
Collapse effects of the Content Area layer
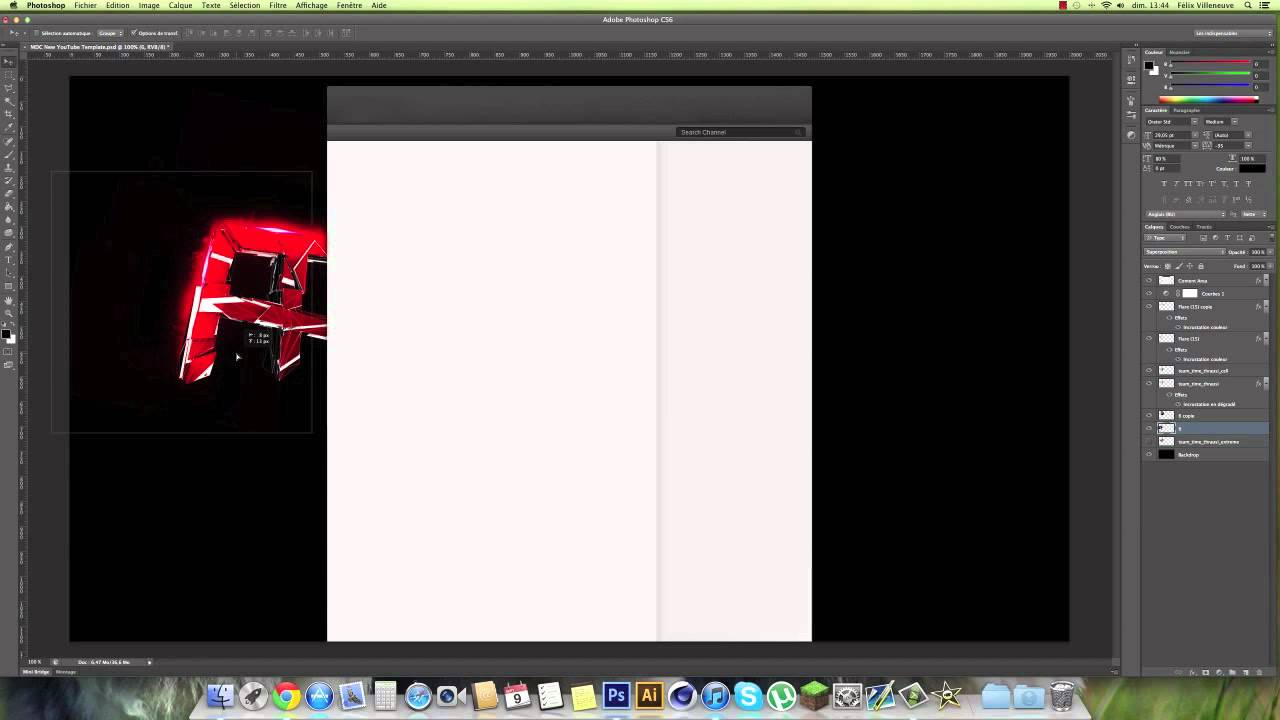coord(1266,281)
